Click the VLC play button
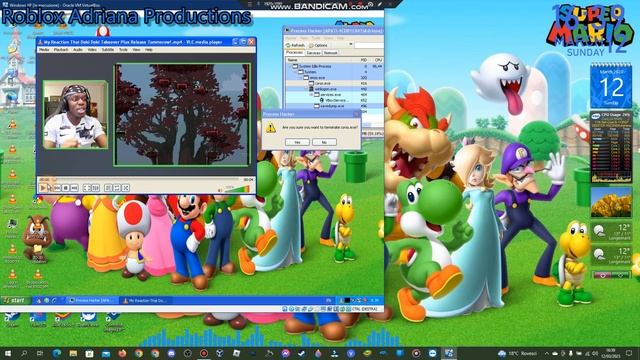This screenshot has height=360, width=640. click(43, 188)
